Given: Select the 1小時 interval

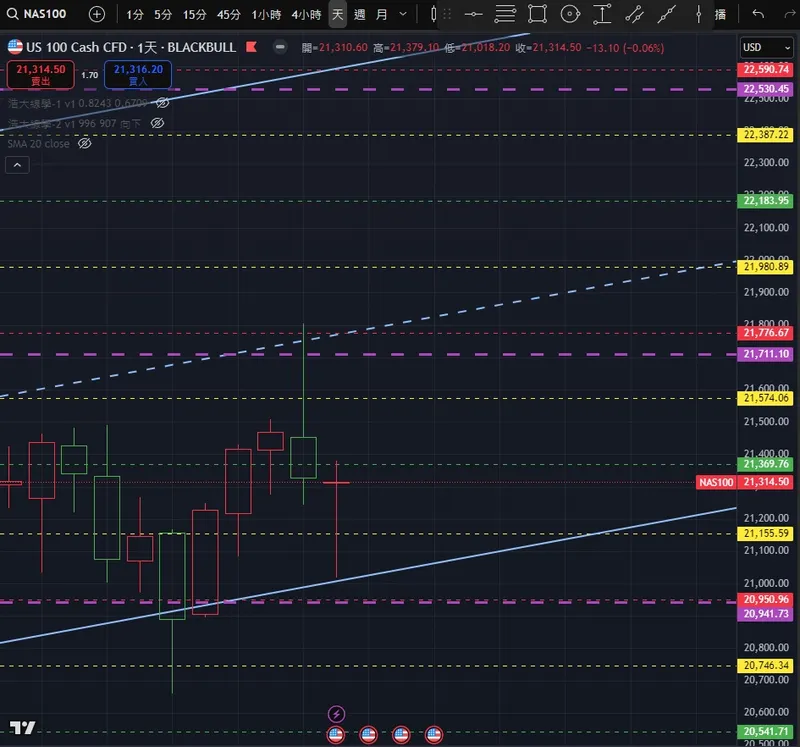Looking at the screenshot, I should click(266, 15).
